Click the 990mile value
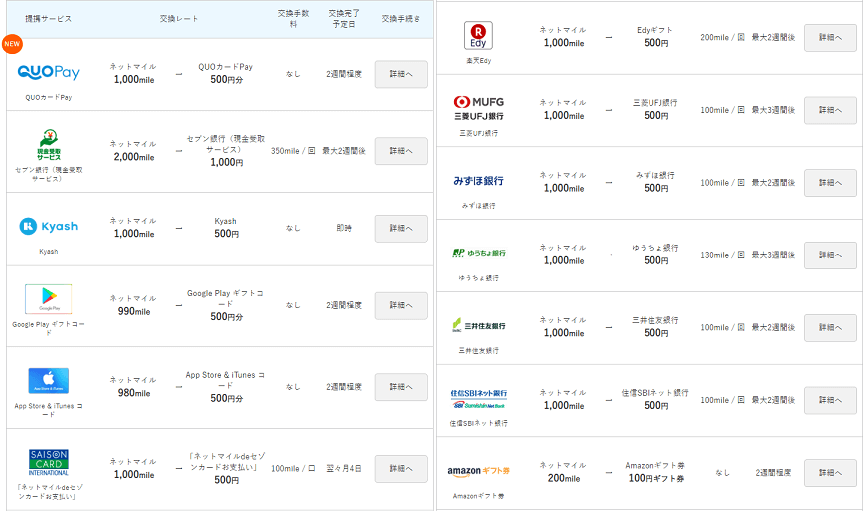This screenshot has width=866, height=511. point(134,311)
